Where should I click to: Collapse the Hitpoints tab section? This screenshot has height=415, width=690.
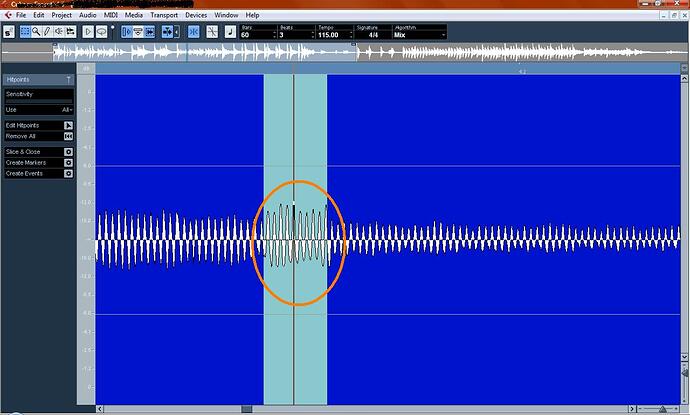[39, 80]
